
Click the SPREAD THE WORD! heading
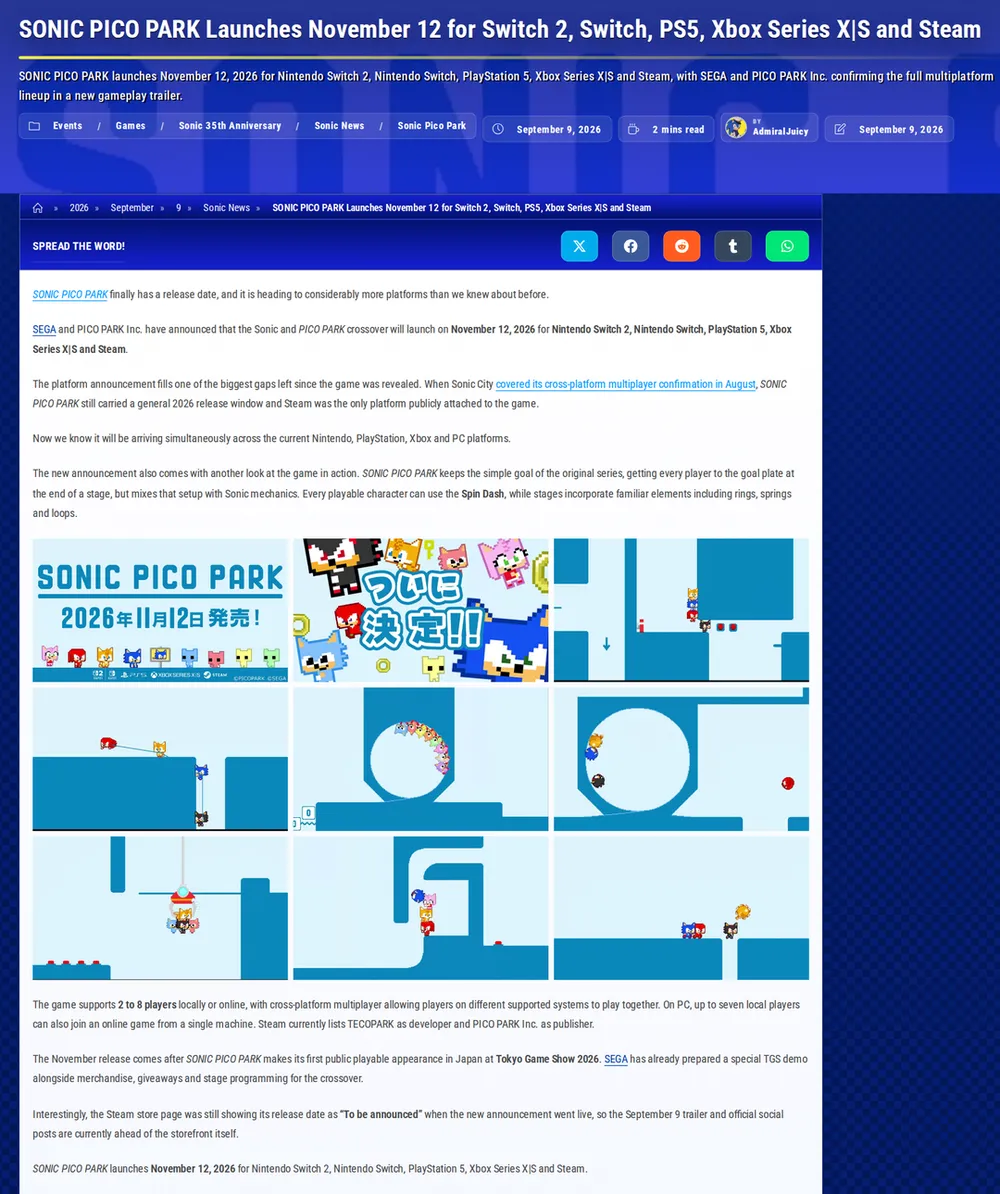[78, 246]
